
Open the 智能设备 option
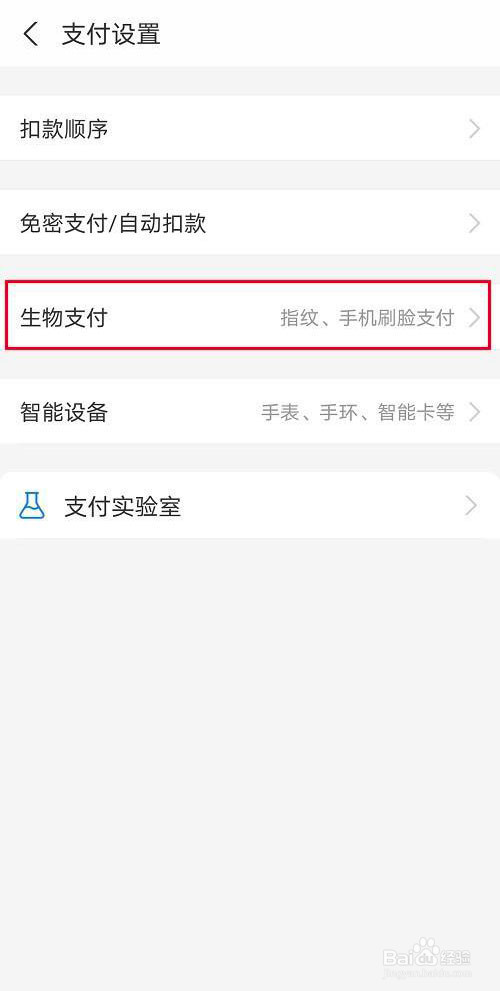click(x=250, y=412)
